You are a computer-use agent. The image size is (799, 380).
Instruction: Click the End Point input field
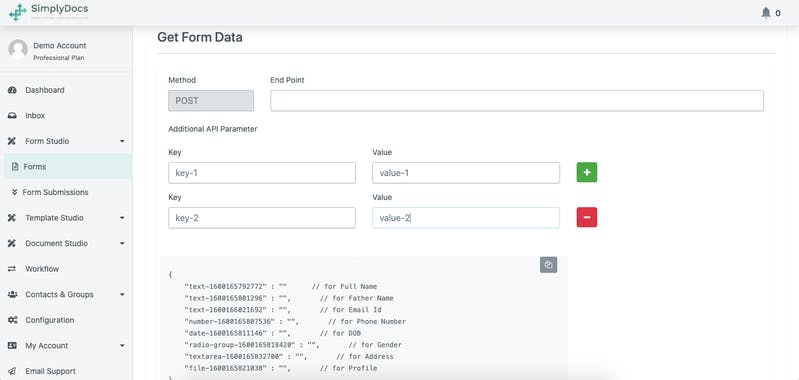517,101
